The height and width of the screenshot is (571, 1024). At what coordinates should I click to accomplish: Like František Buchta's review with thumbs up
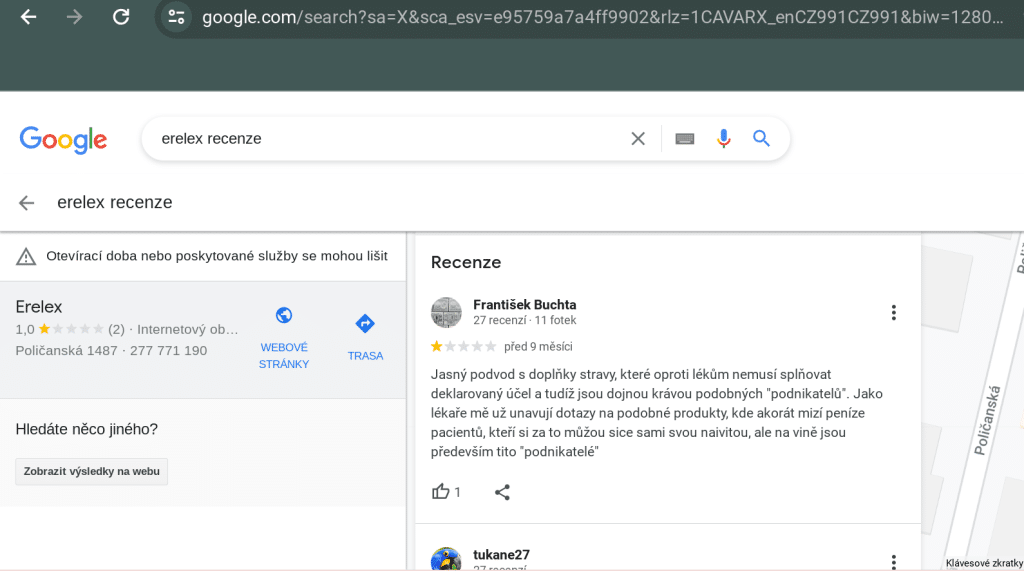point(441,492)
